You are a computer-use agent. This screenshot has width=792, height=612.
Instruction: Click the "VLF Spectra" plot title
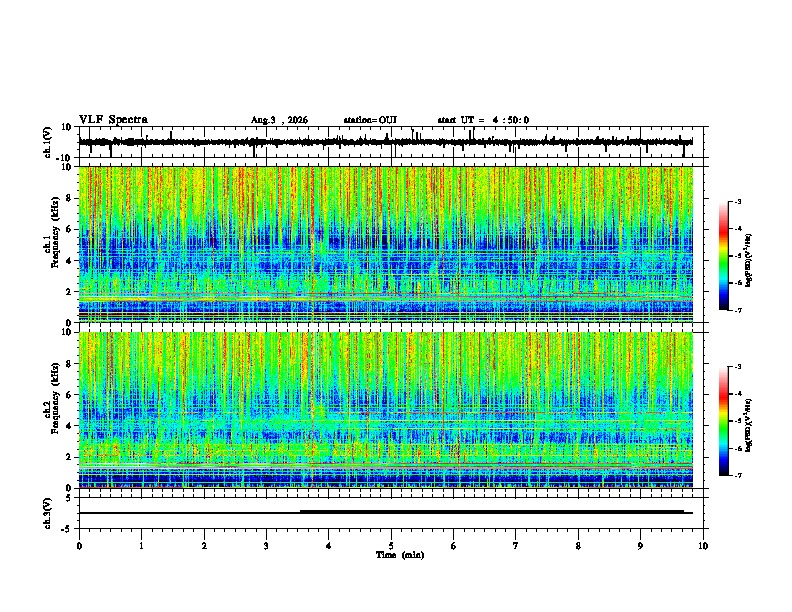(113, 120)
